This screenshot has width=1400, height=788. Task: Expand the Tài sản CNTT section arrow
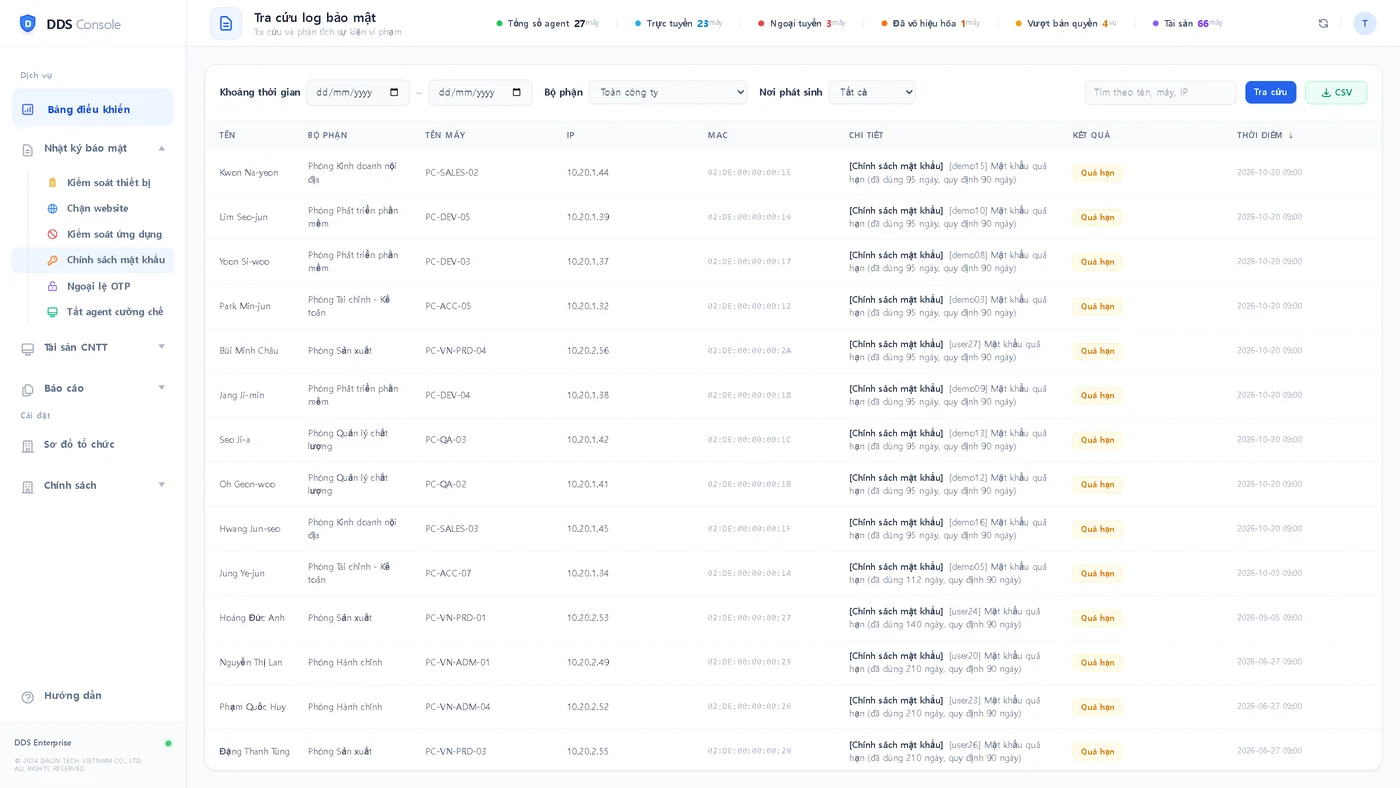click(162, 347)
